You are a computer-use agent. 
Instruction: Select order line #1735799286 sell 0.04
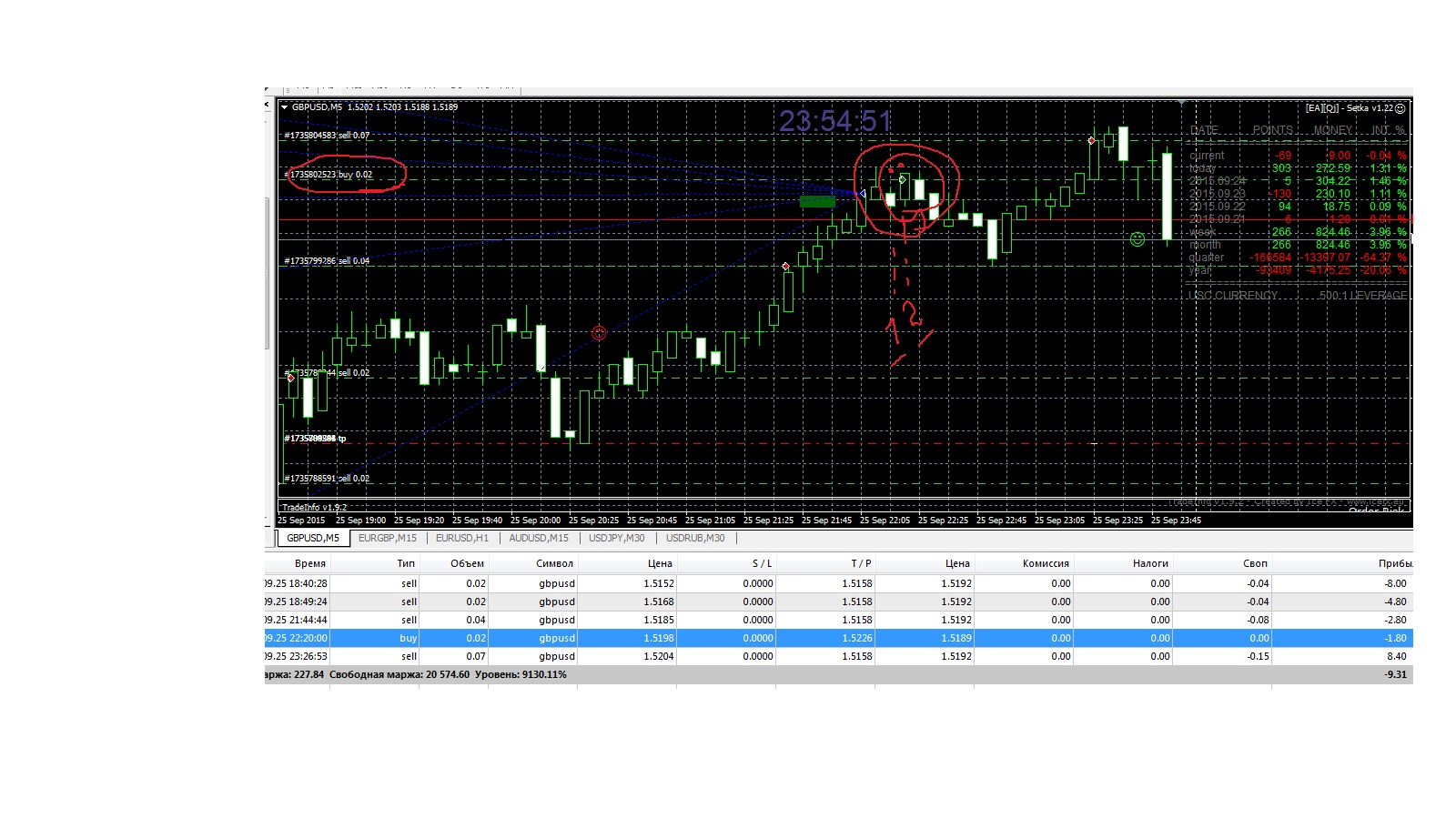point(327,261)
